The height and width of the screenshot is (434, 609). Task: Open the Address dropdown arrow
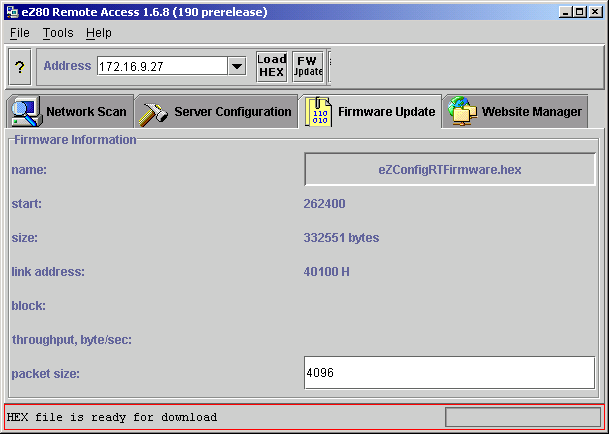pyautogui.click(x=237, y=66)
